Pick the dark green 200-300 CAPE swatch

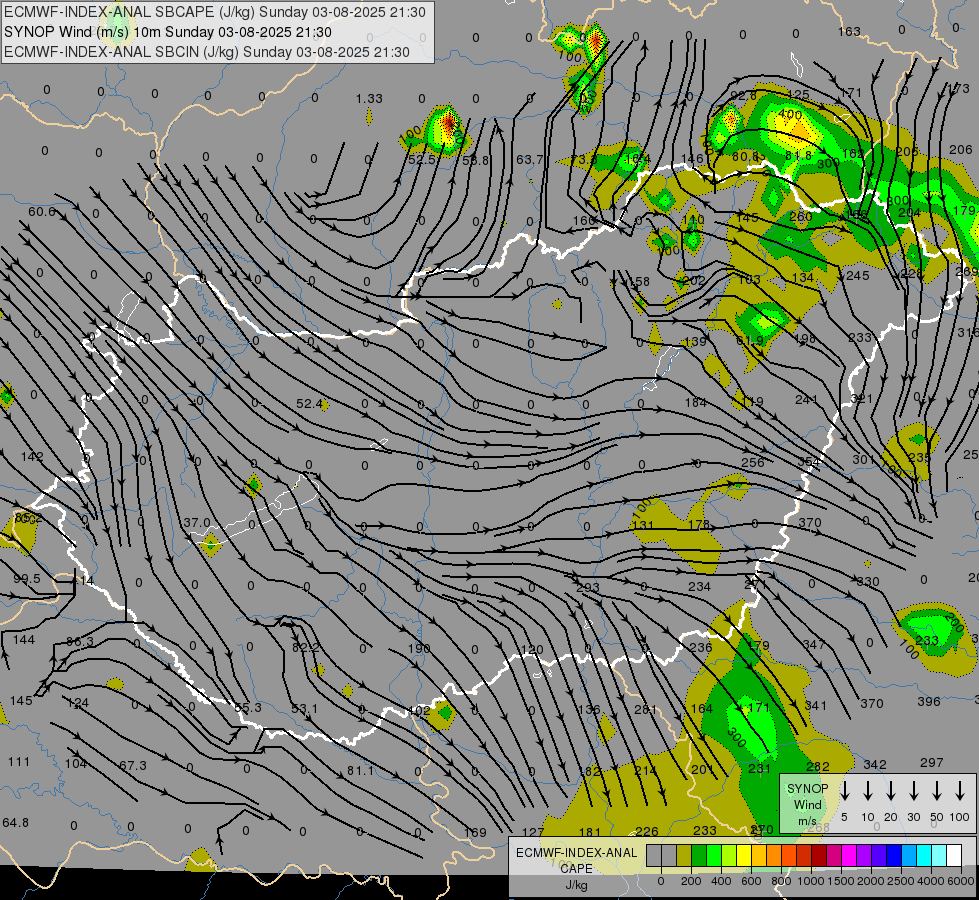click(x=699, y=856)
